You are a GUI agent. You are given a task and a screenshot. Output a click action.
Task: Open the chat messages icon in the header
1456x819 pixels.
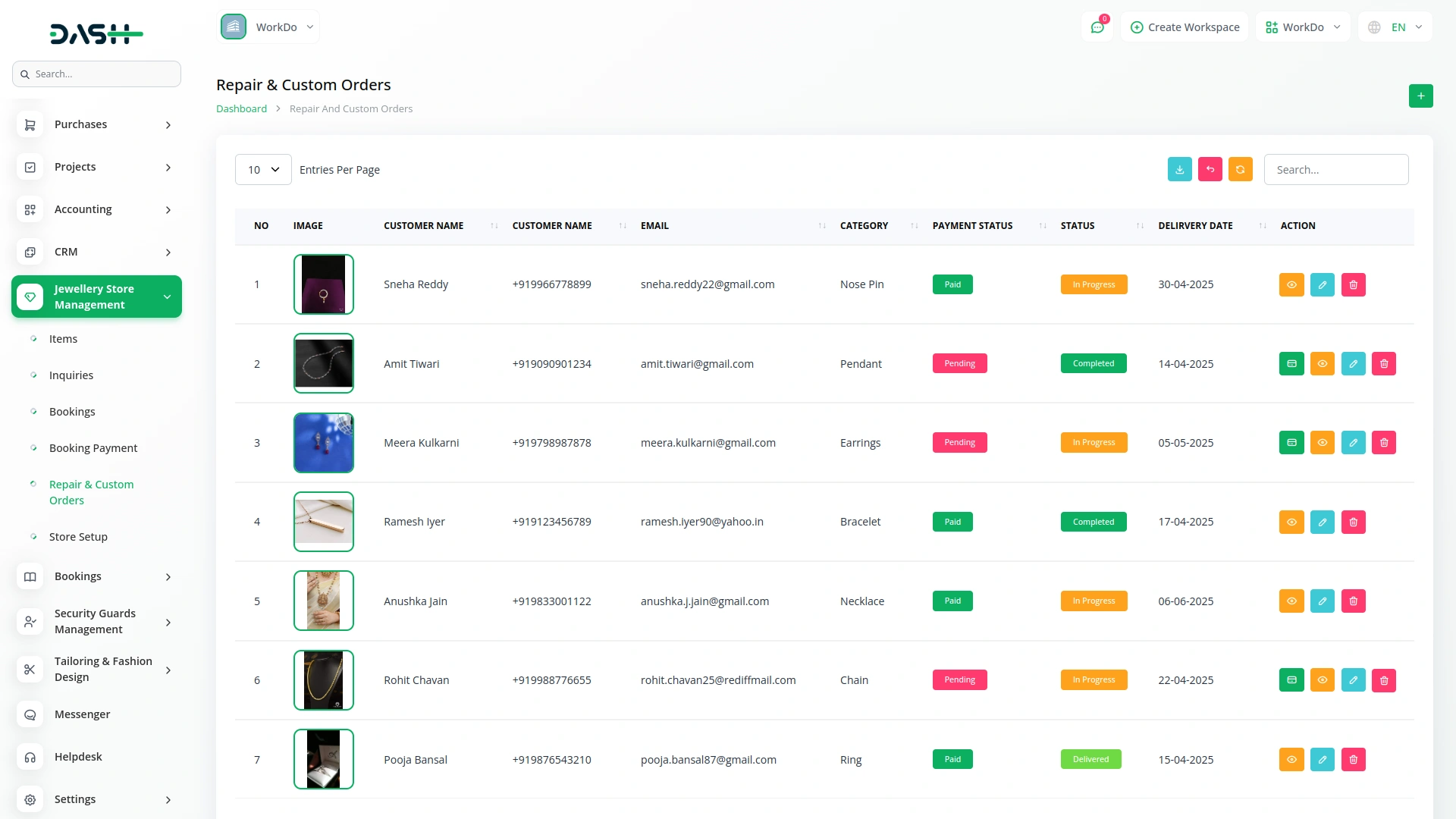(x=1097, y=27)
